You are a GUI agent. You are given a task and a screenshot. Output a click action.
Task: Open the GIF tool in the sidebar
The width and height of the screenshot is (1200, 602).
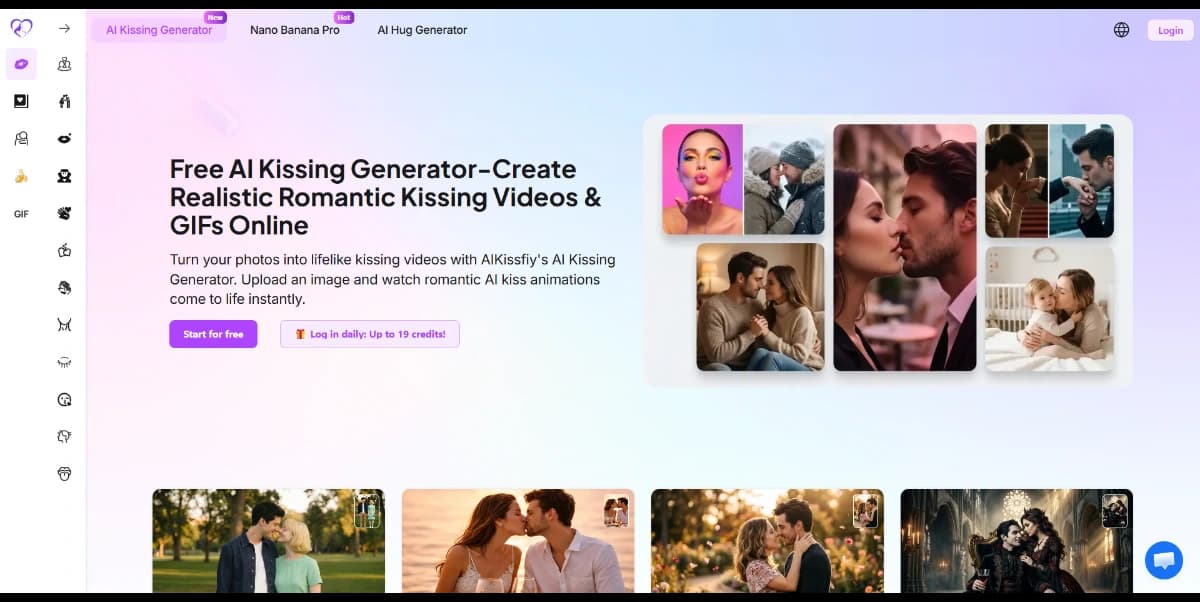21,214
